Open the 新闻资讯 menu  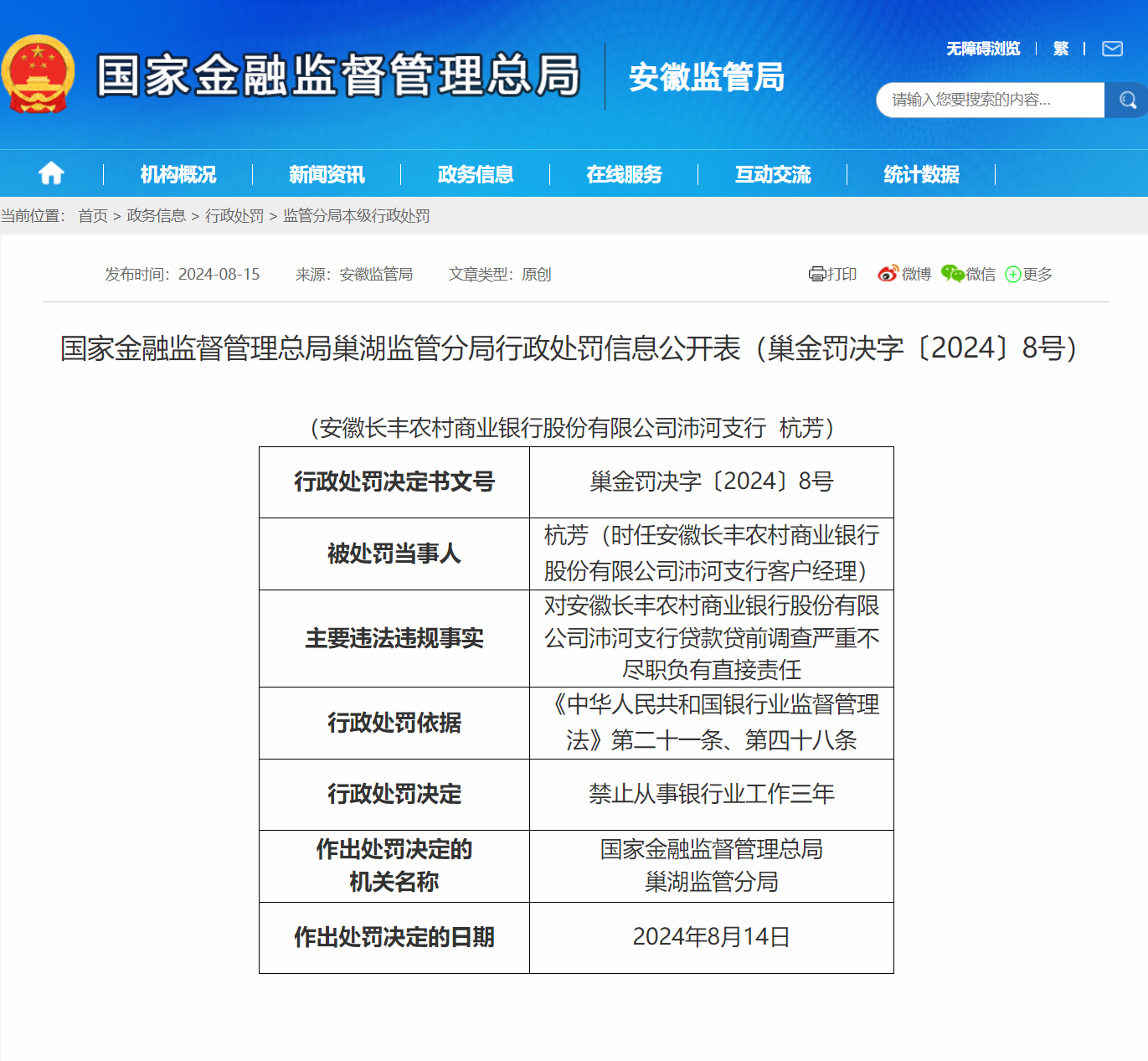[x=327, y=174]
